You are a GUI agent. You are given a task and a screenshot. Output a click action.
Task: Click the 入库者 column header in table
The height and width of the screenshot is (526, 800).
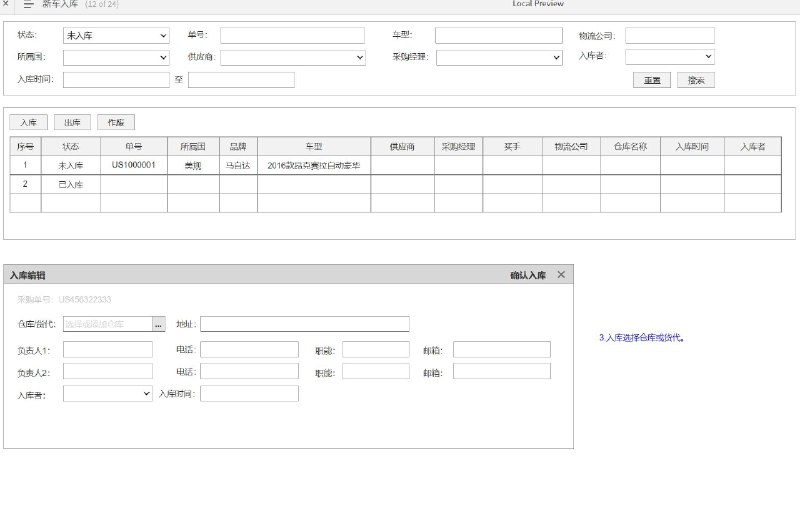[x=753, y=146]
